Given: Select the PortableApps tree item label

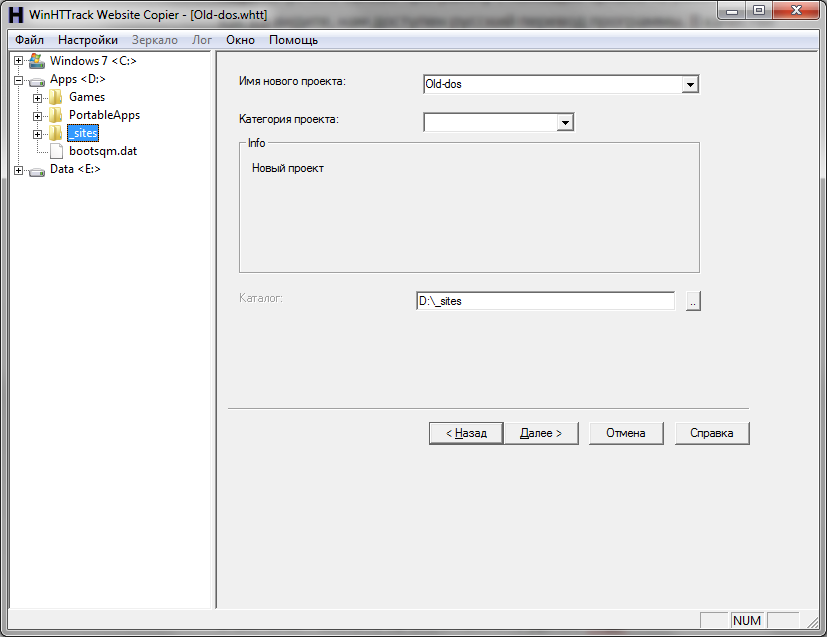Looking at the screenshot, I should tap(104, 115).
